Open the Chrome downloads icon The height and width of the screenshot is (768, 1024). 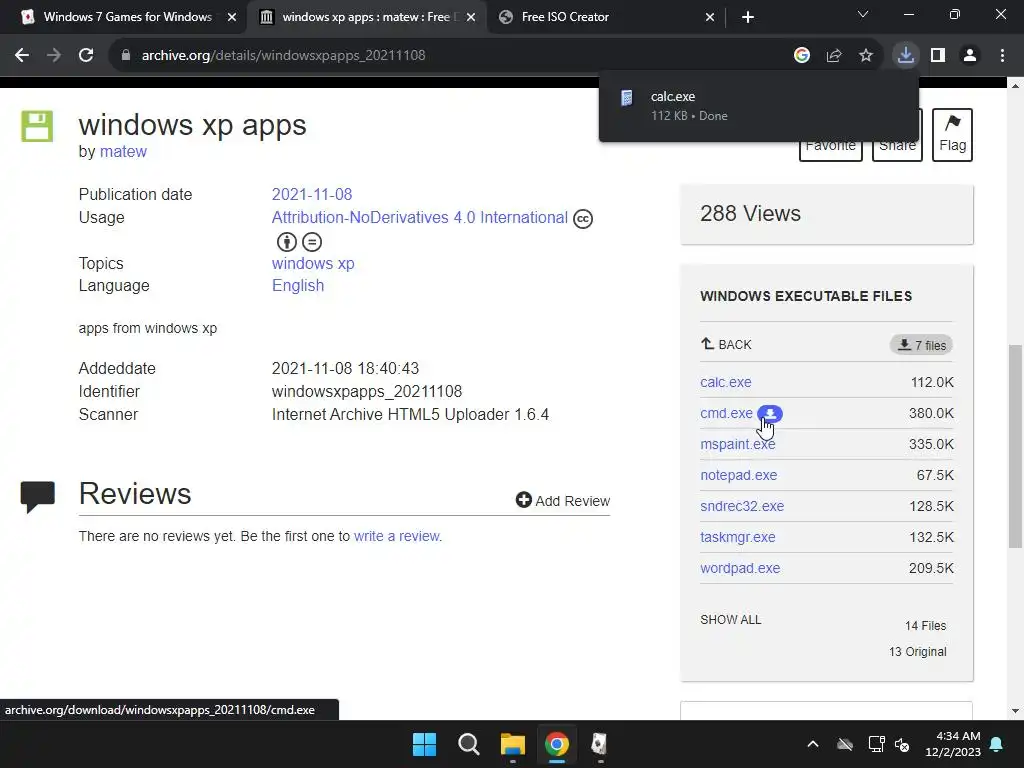906,56
